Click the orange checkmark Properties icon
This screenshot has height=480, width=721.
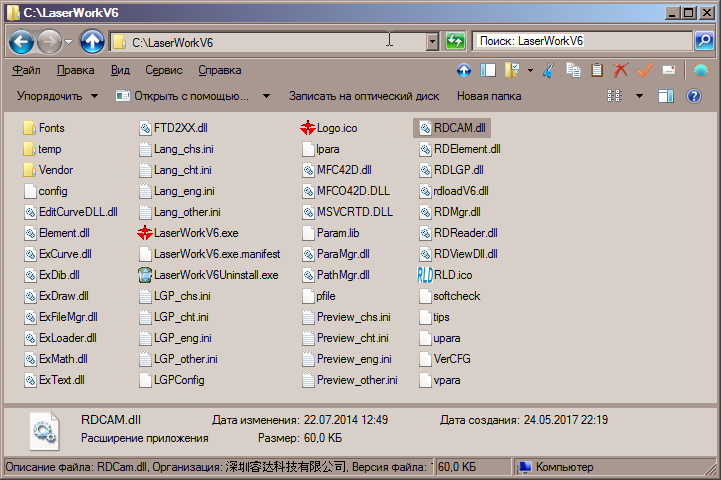645,70
